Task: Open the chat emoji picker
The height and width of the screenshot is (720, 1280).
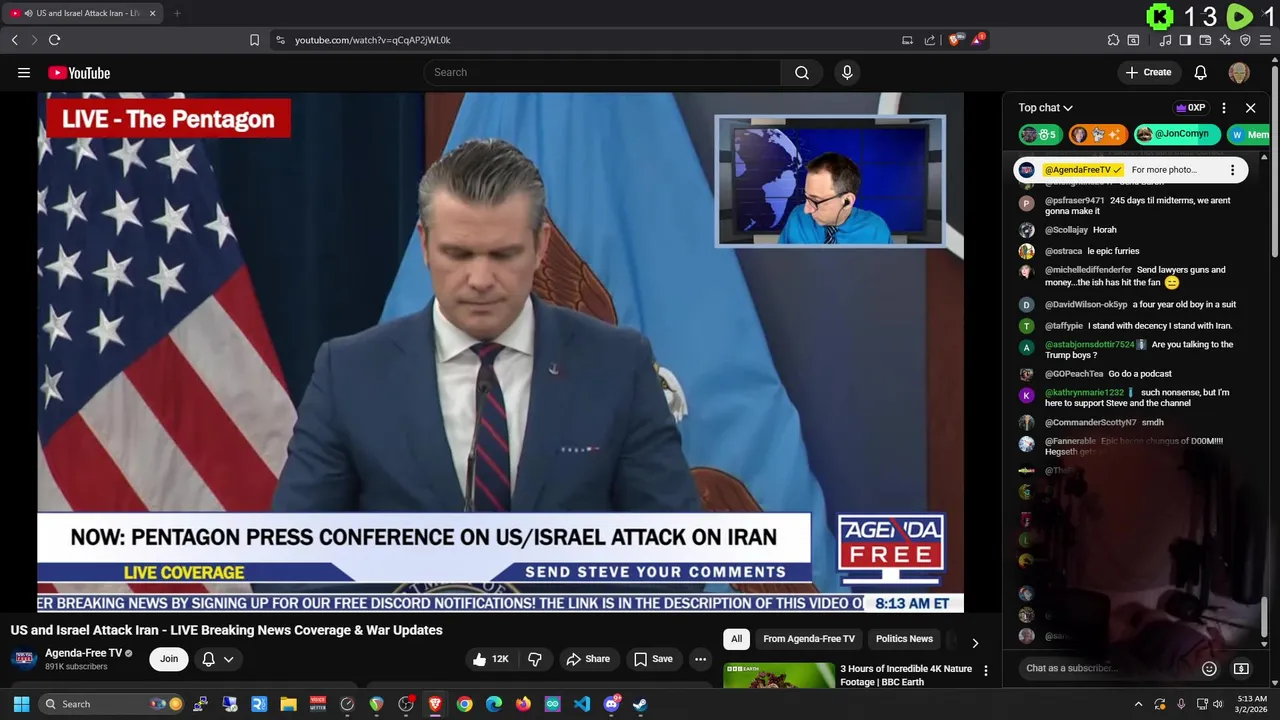Action: pos(1209,668)
